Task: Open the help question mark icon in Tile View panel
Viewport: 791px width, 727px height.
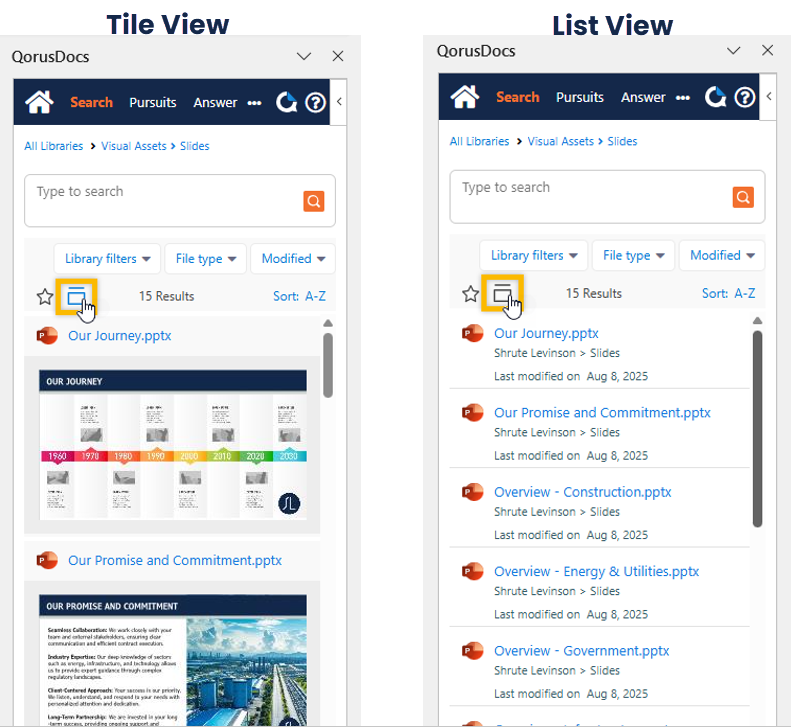Action: [315, 102]
